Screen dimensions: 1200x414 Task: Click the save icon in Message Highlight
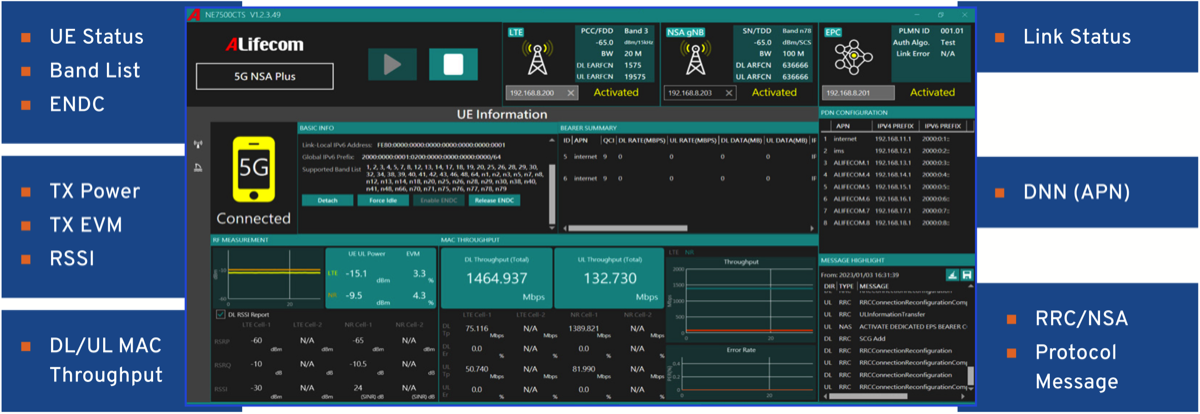[x=968, y=274]
